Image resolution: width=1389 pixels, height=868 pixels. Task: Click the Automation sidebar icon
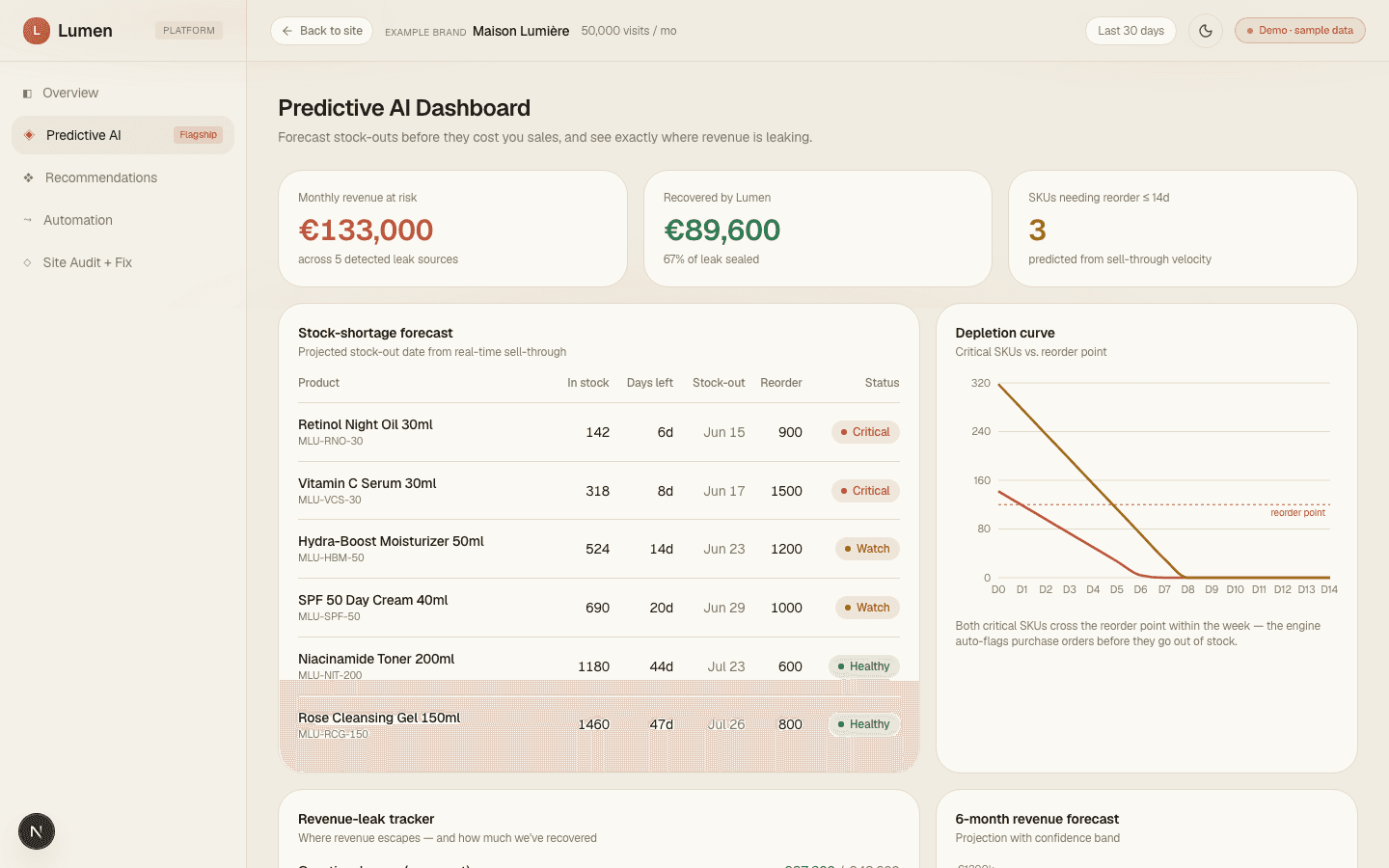tap(27, 220)
